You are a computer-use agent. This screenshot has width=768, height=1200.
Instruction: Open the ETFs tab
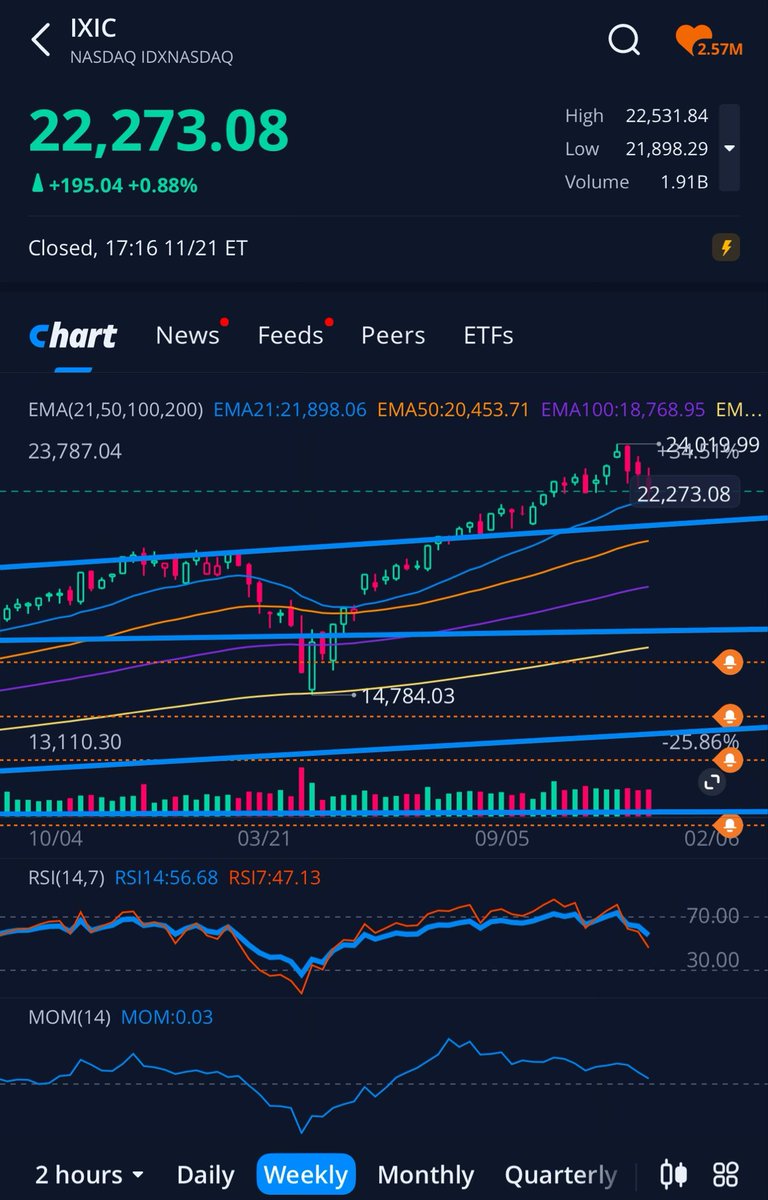tap(489, 335)
